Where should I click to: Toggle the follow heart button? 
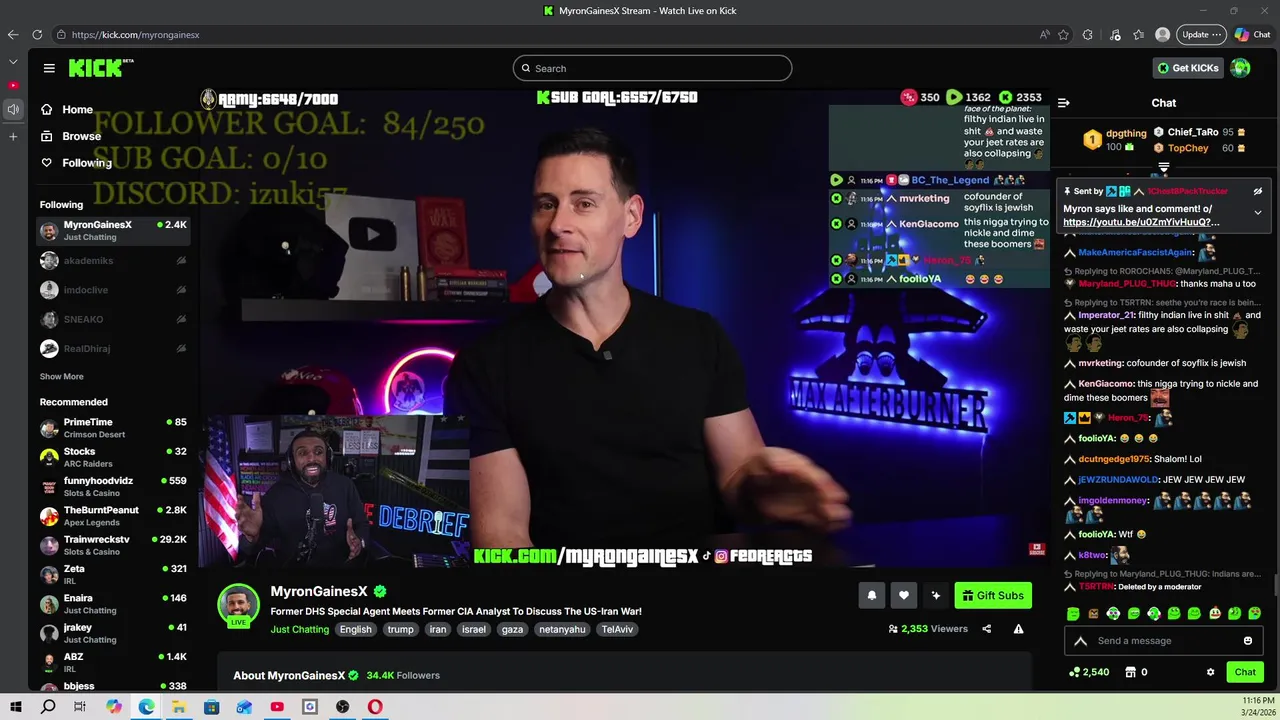[x=903, y=595]
